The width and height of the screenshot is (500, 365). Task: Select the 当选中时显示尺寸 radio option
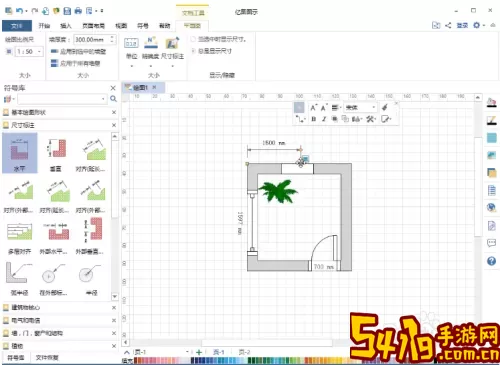pos(193,39)
